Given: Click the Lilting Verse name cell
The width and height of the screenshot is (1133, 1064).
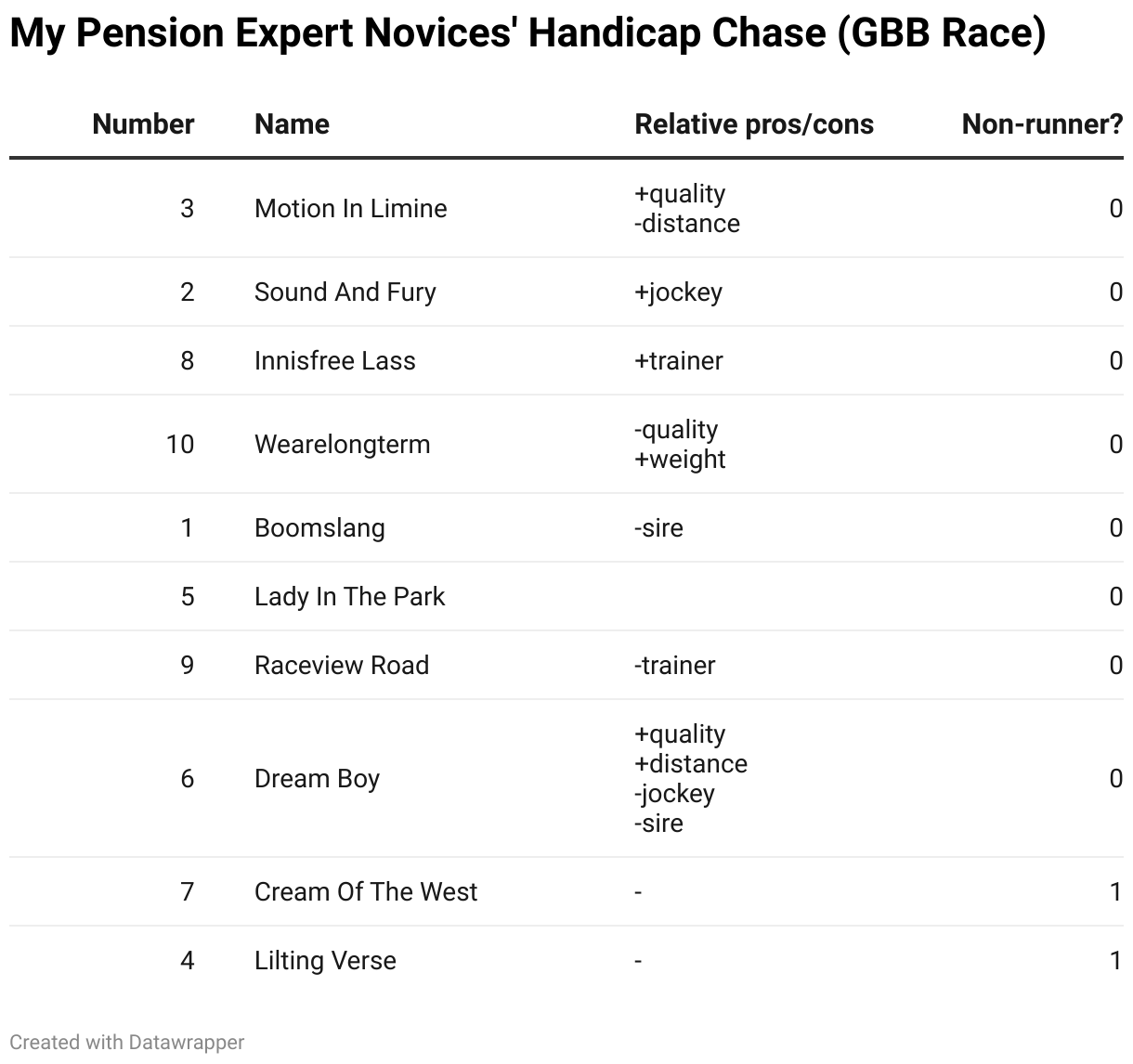Looking at the screenshot, I should click(325, 961).
